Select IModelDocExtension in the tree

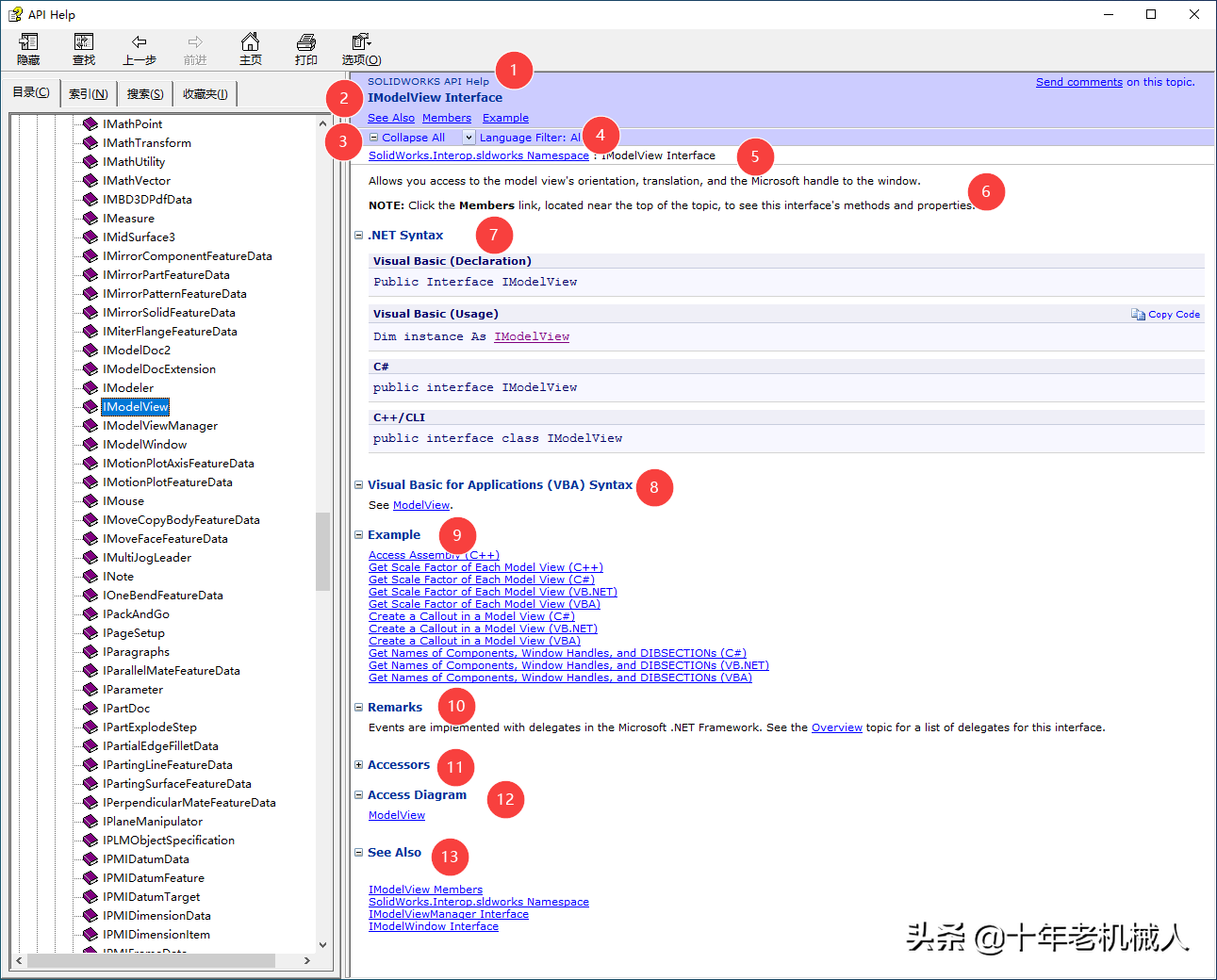159,368
